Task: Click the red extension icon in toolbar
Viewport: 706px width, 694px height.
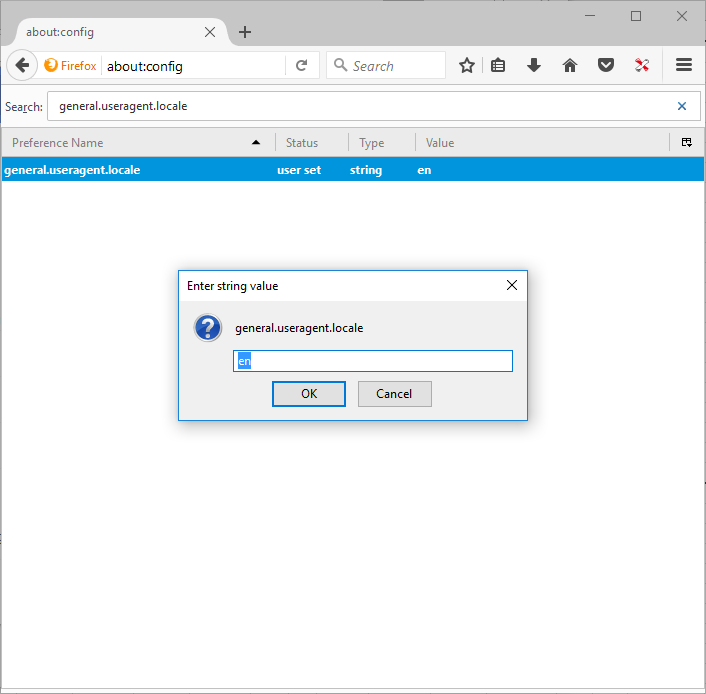Action: 642,66
